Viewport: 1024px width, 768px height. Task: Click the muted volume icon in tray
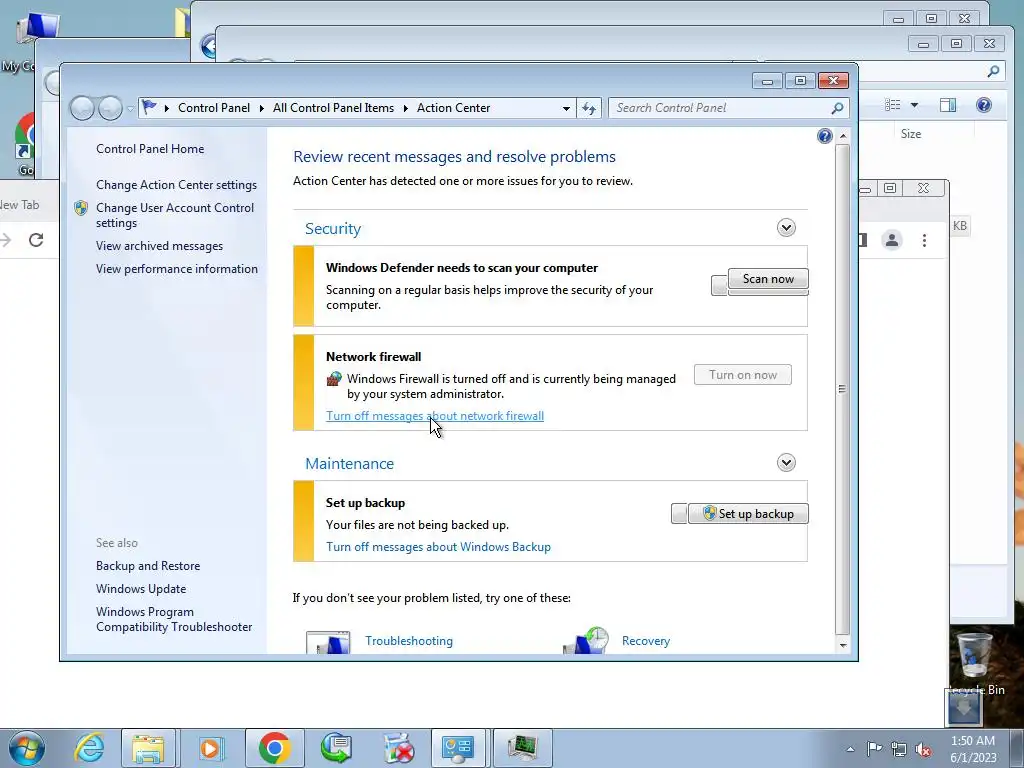coord(923,750)
